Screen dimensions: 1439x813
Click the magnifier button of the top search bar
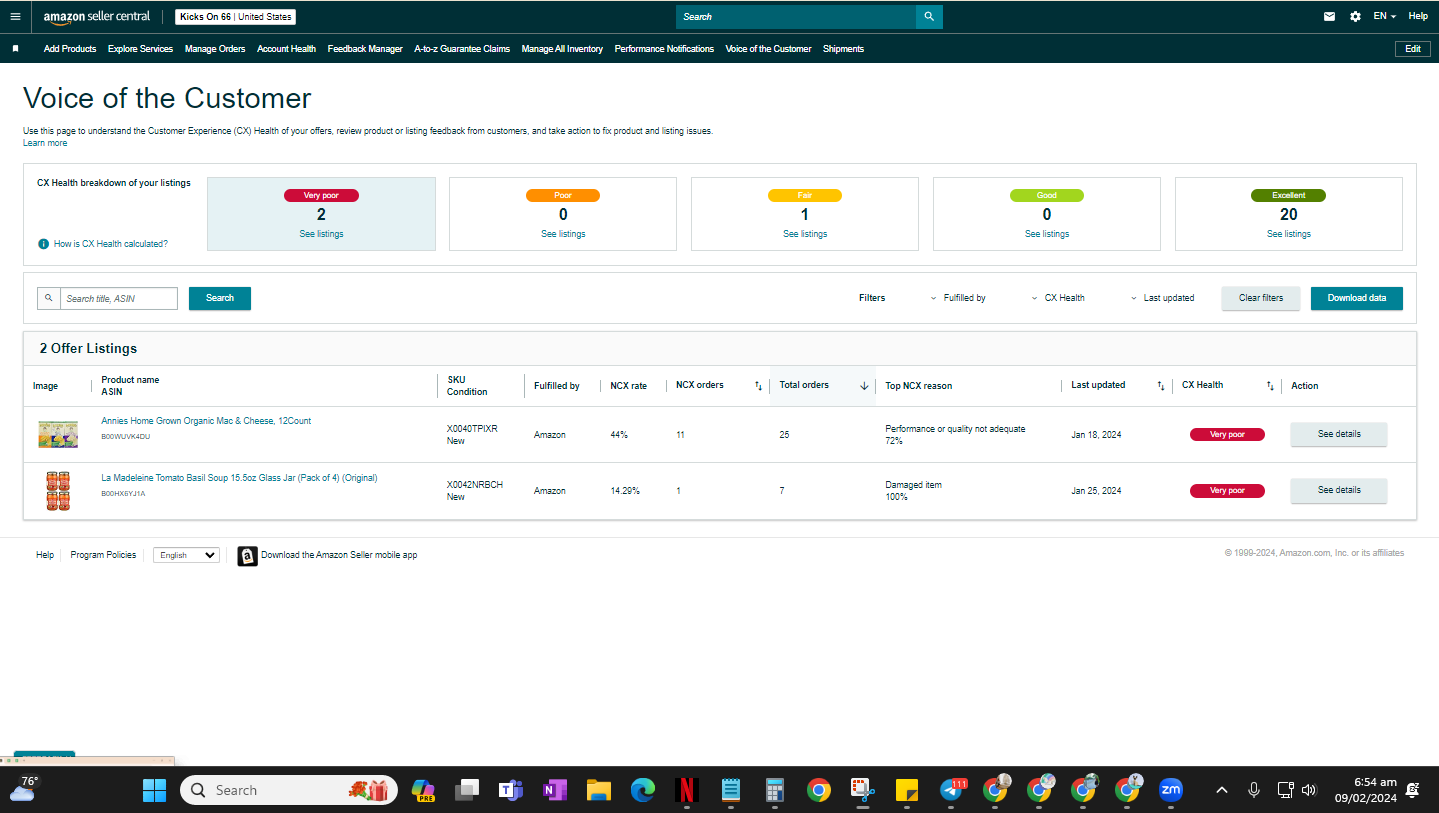pyautogui.click(x=929, y=17)
